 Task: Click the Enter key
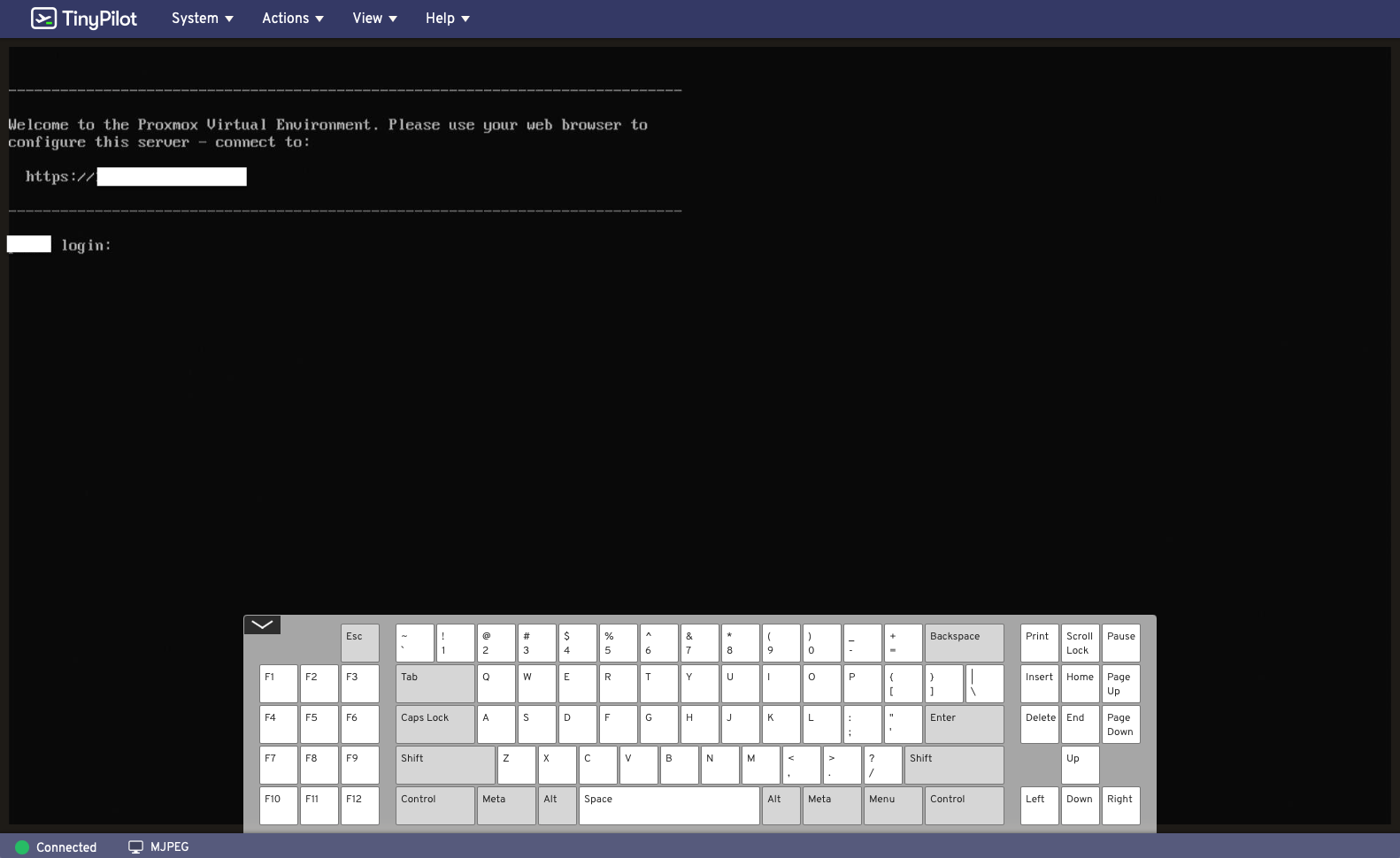point(965,724)
